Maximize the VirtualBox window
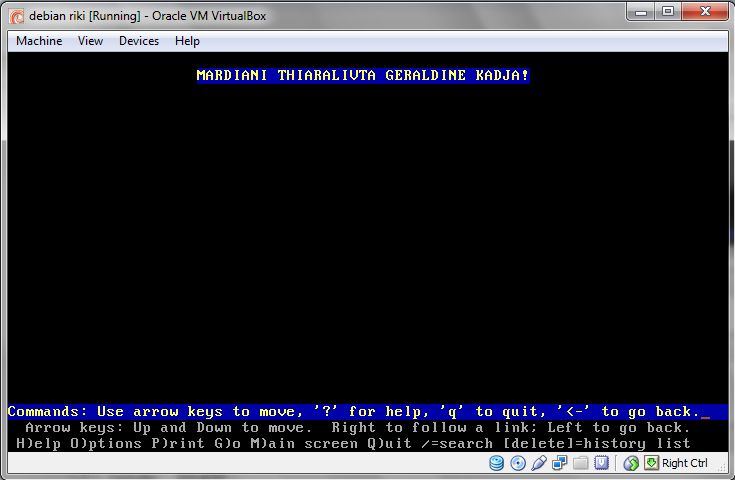735x480 pixels. (668, 12)
